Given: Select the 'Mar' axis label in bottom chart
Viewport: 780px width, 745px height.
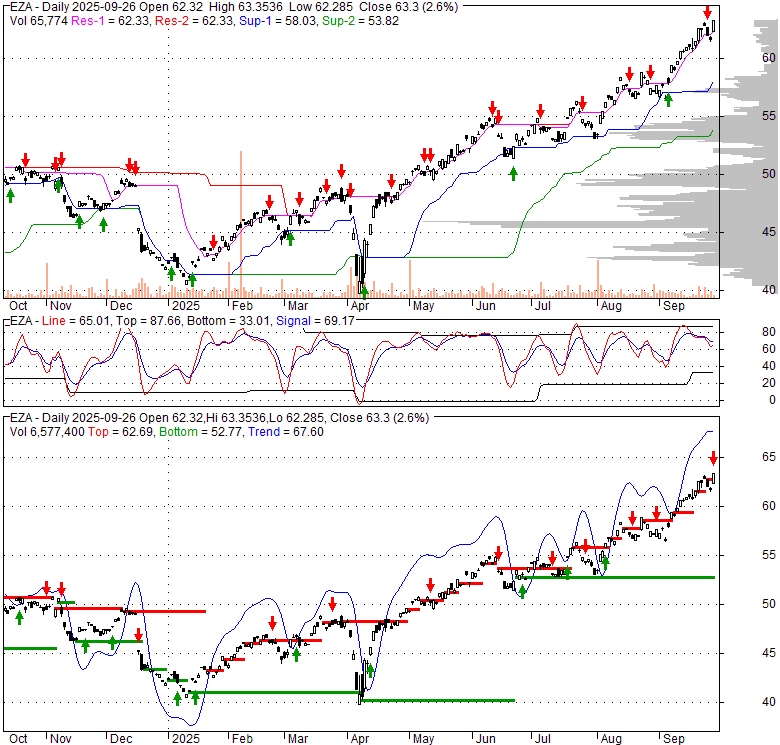Looking at the screenshot, I should coord(298,739).
